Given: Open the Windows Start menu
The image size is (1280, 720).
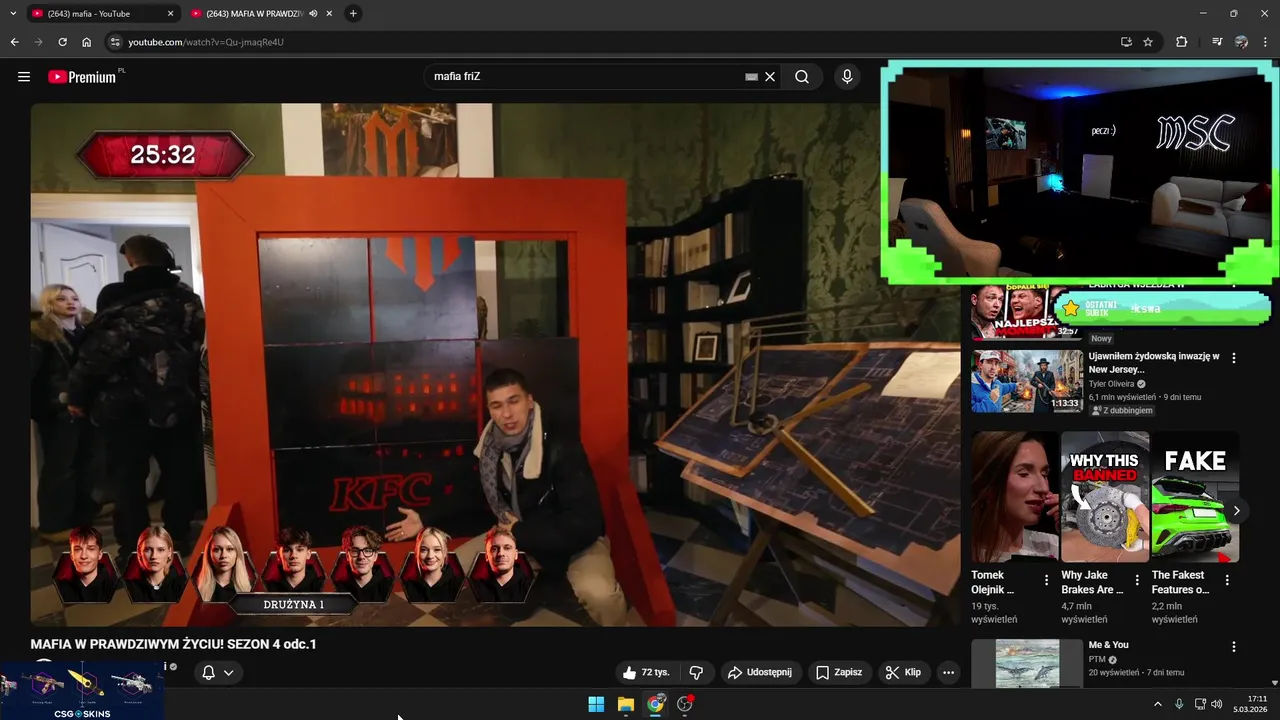Looking at the screenshot, I should pos(596,704).
